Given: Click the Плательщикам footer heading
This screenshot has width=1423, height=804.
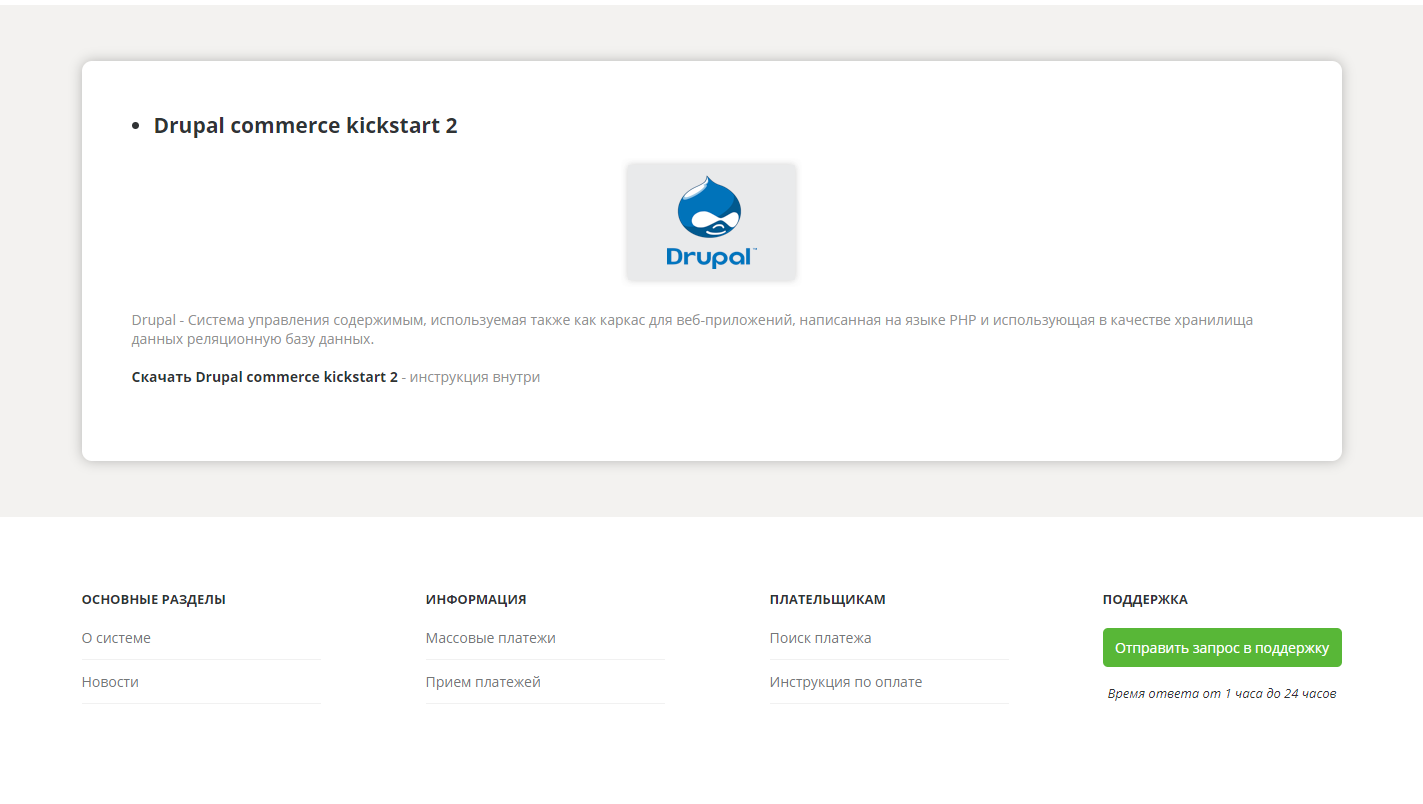Looking at the screenshot, I should click(826, 599).
